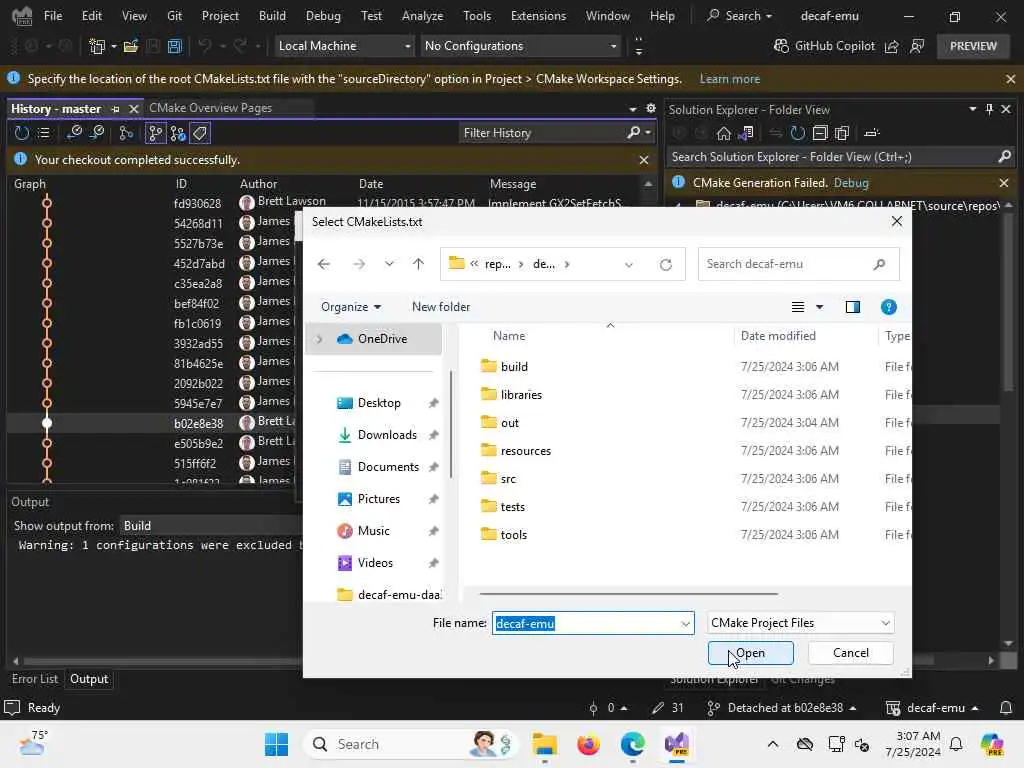Image resolution: width=1024 pixels, height=768 pixels.
Task: Click the outgoing commits icon in History toolbar
Action: pyautogui.click(x=97, y=133)
